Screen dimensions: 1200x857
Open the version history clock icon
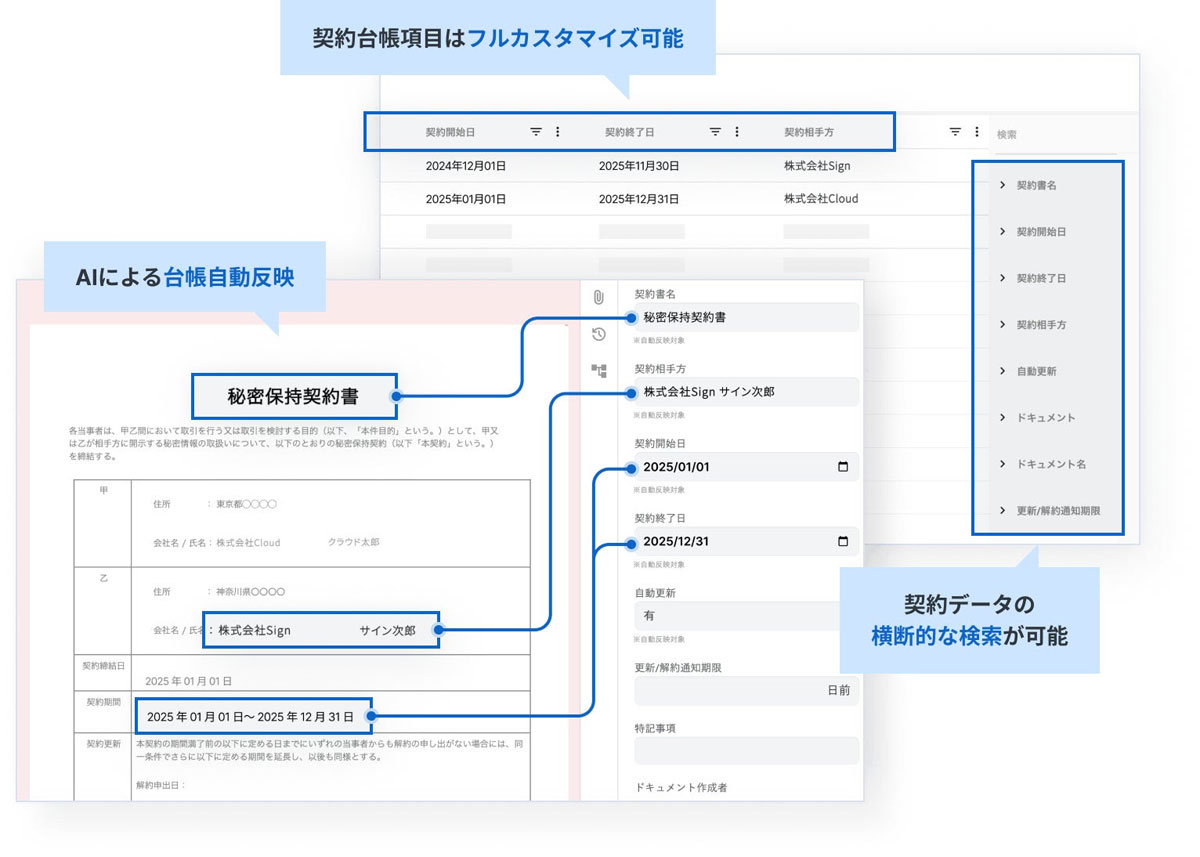click(599, 334)
